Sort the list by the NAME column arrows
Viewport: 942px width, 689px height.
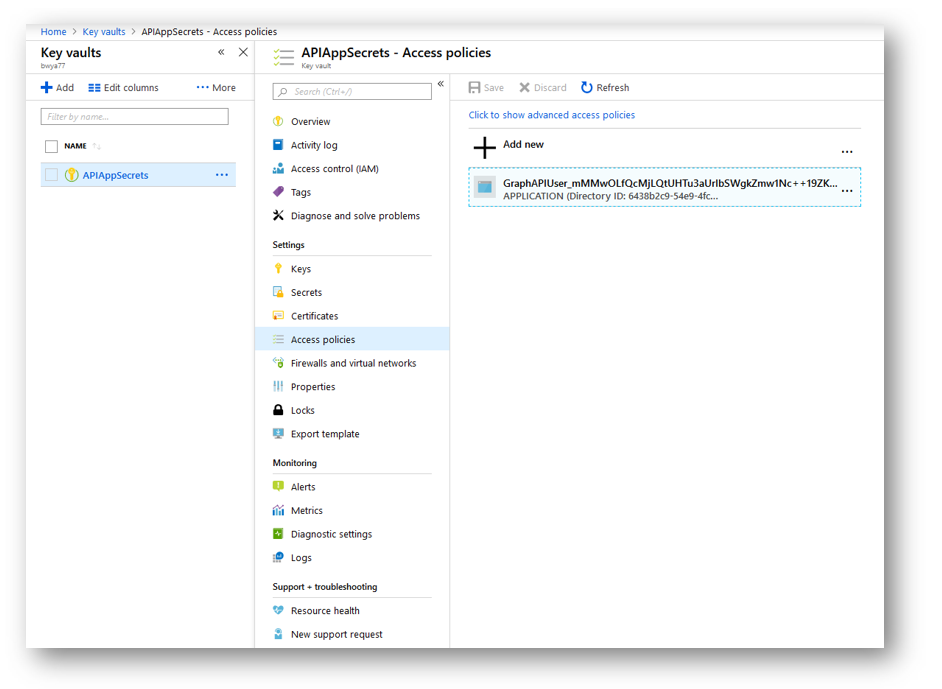click(96, 146)
